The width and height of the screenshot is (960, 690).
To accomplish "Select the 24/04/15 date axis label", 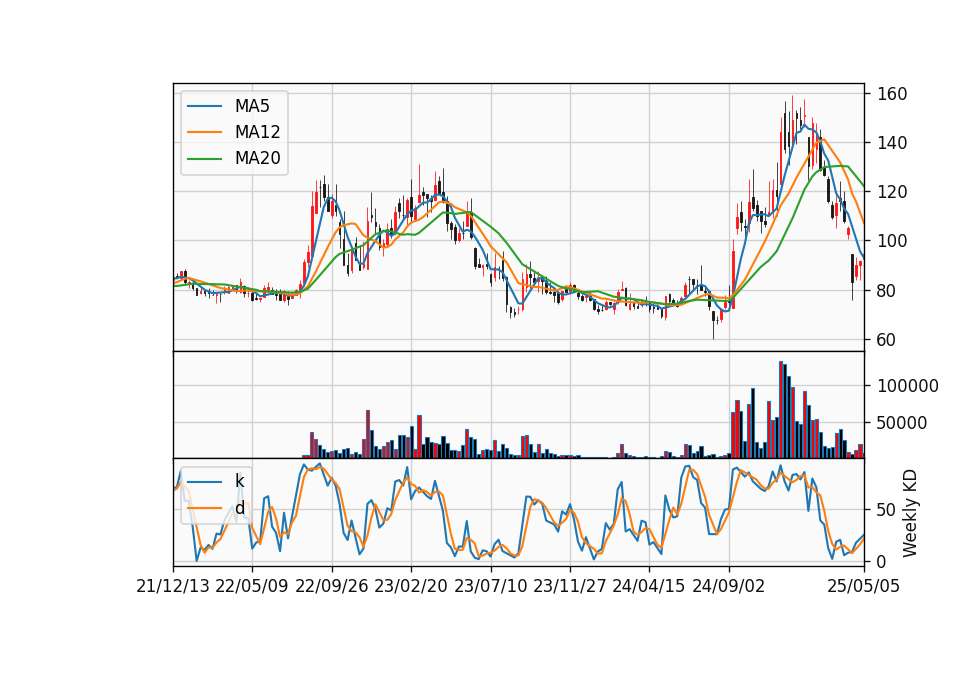I will (x=649, y=586).
